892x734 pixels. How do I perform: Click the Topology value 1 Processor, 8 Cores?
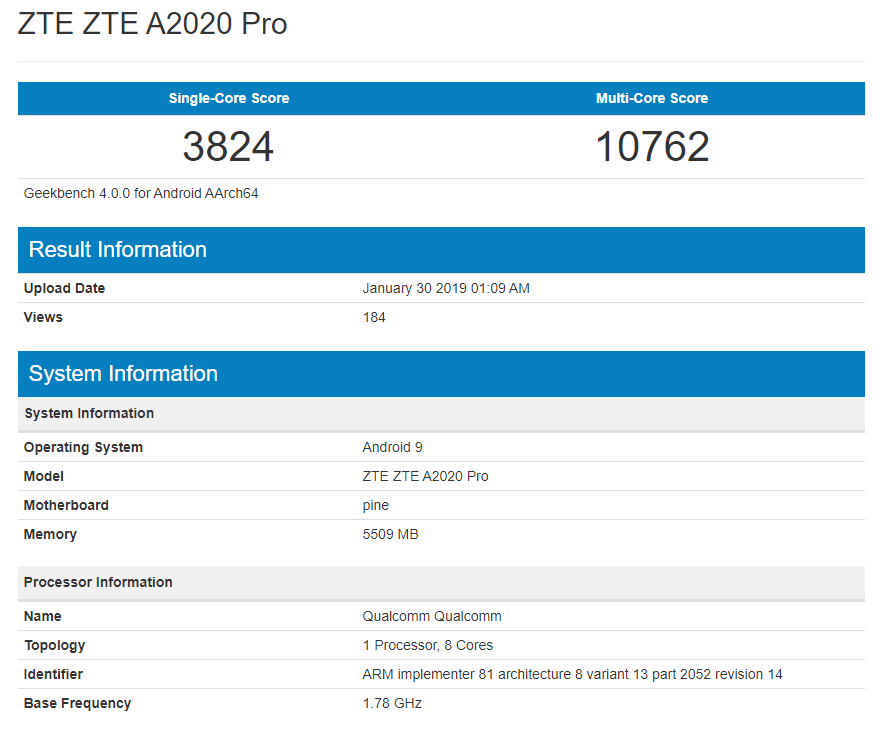pos(427,645)
